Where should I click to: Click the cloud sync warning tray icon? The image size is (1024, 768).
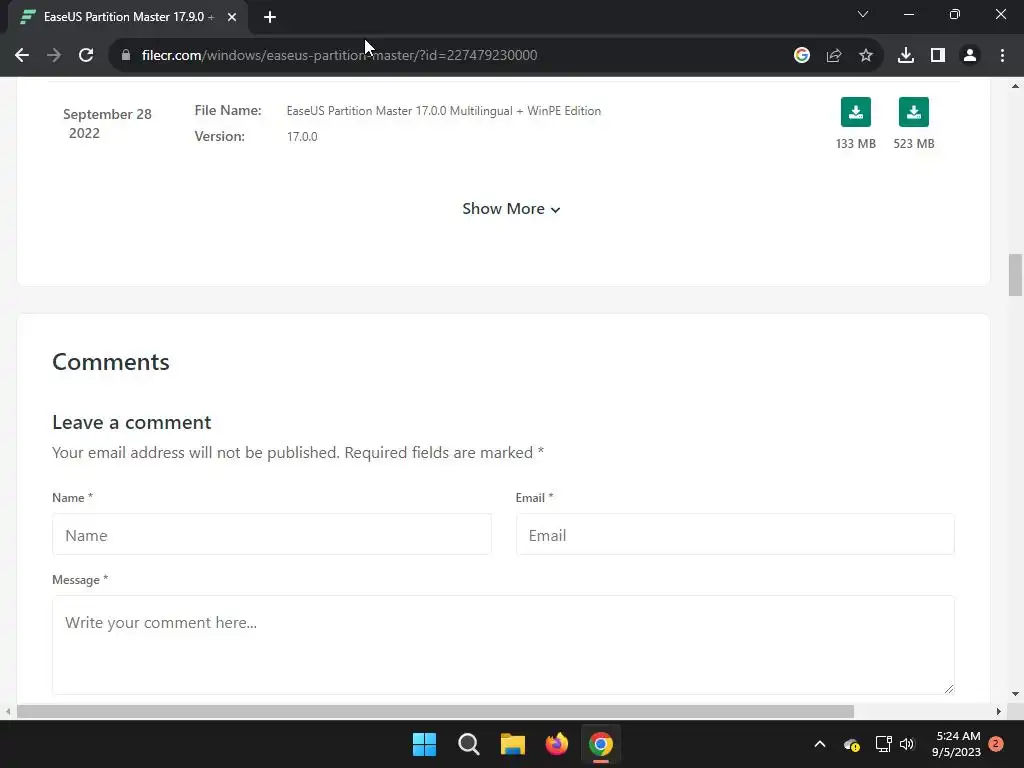point(852,744)
